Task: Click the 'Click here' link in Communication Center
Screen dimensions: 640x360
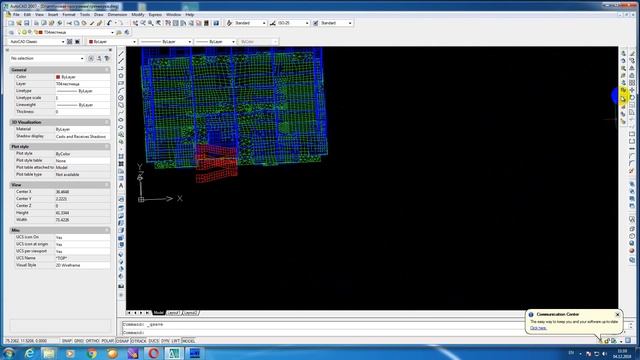Action: tap(538, 328)
